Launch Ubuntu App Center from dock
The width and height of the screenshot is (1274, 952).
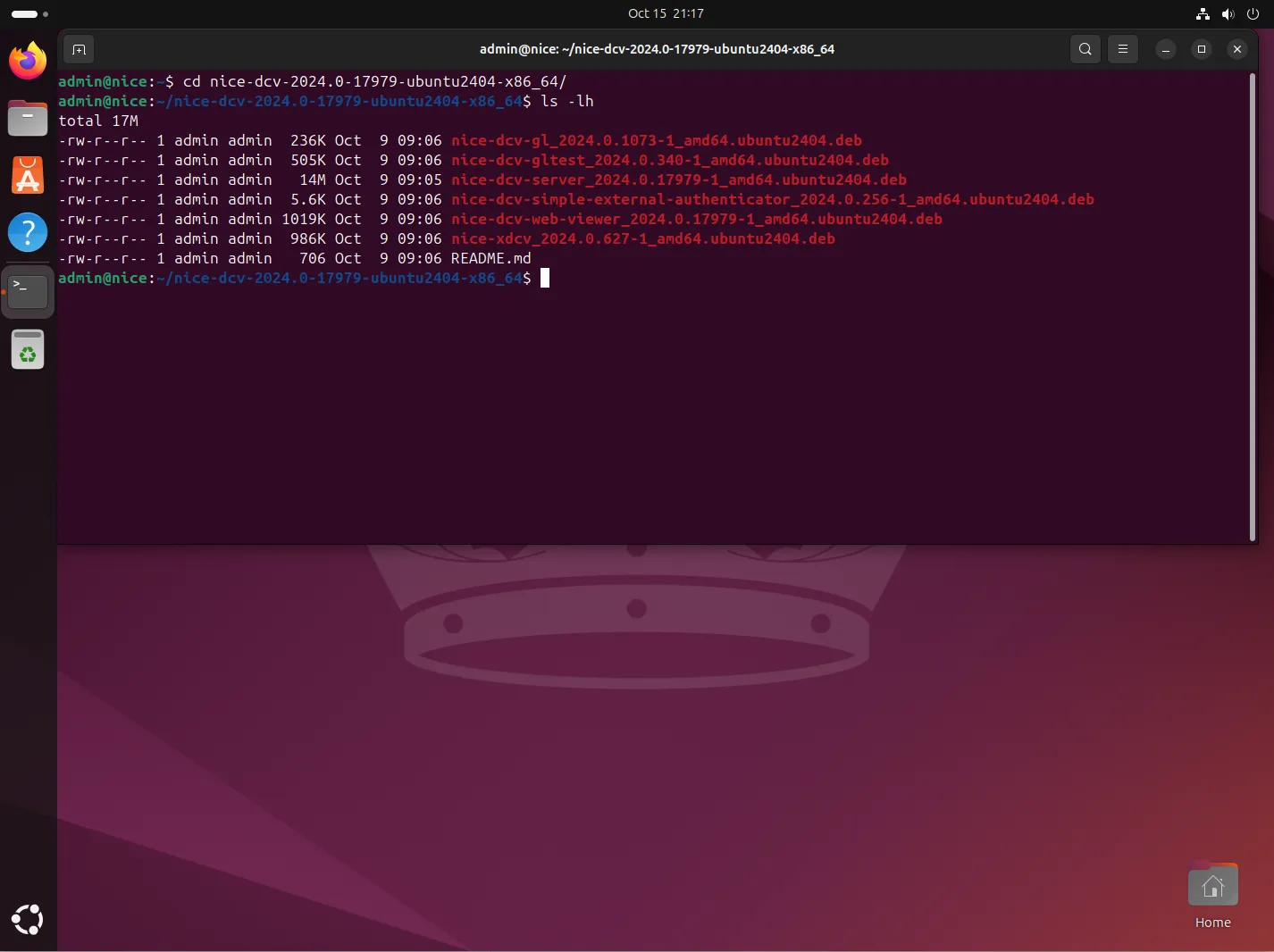click(28, 175)
